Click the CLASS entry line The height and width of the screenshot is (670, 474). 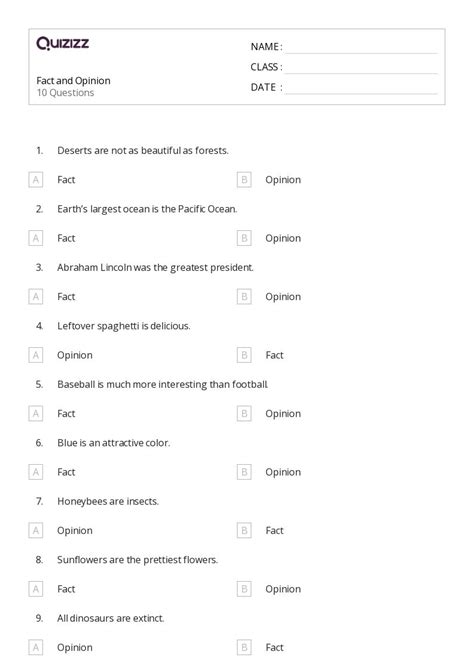point(362,68)
